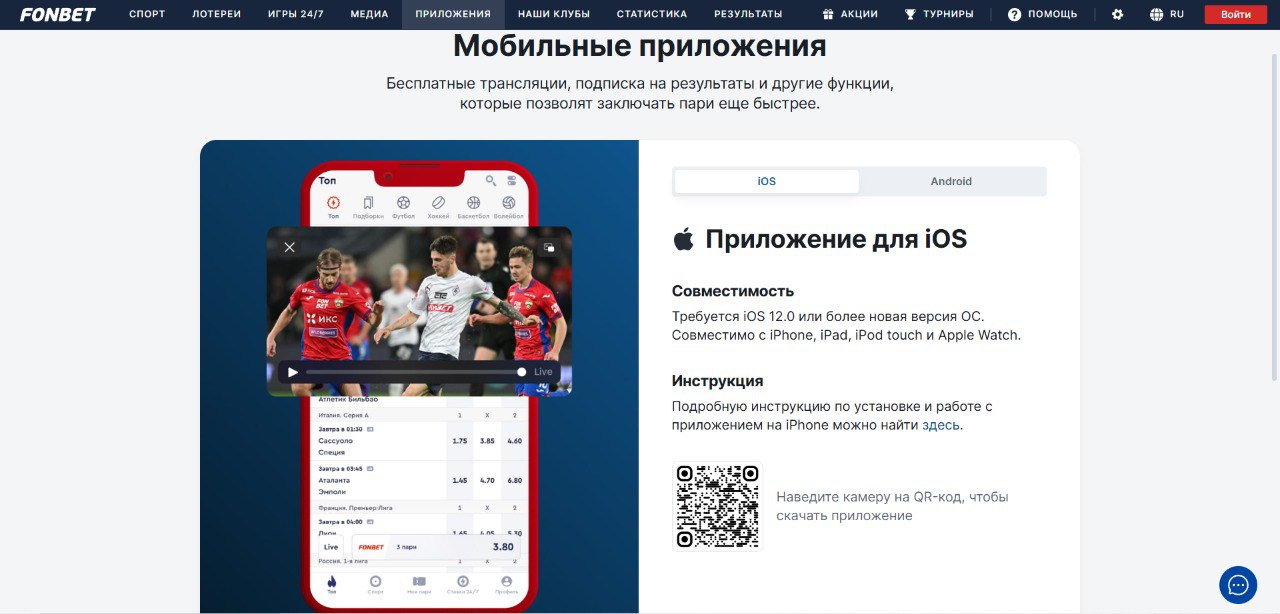Screen dimensions: 1280x614
Task: Open the Спорт menu item
Action: pos(147,14)
